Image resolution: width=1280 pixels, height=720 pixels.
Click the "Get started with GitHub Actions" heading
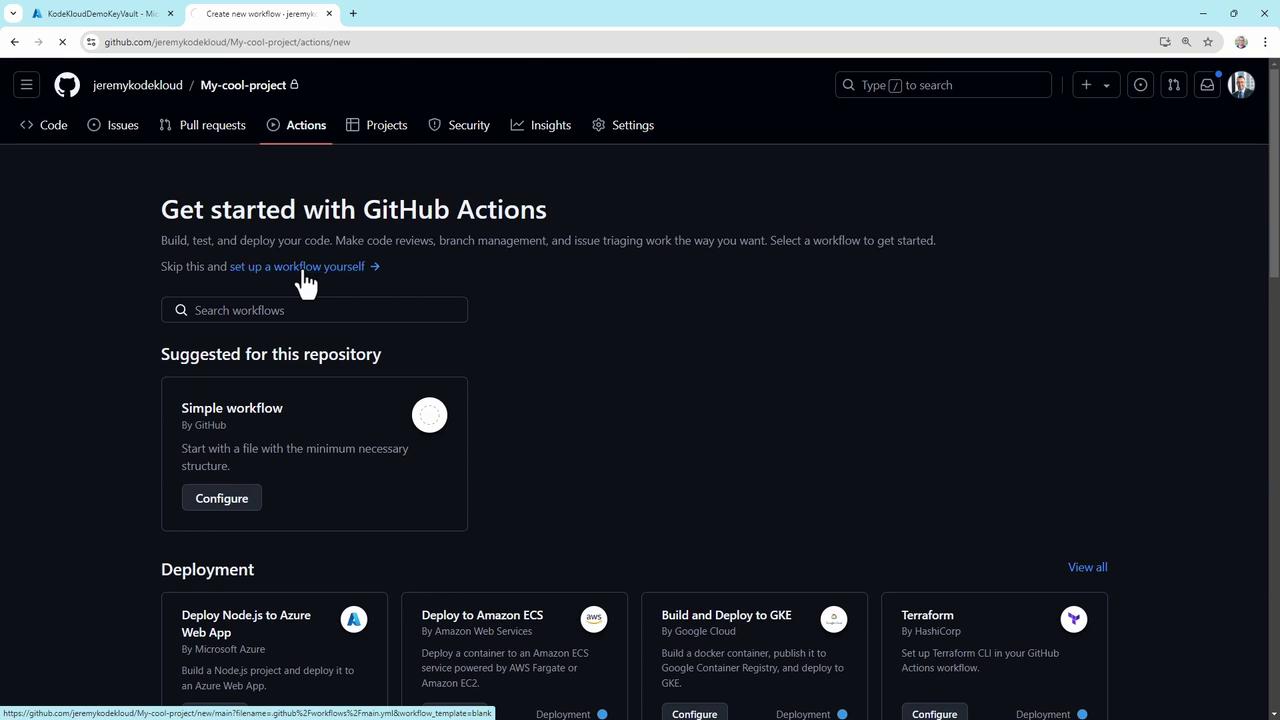click(x=354, y=209)
